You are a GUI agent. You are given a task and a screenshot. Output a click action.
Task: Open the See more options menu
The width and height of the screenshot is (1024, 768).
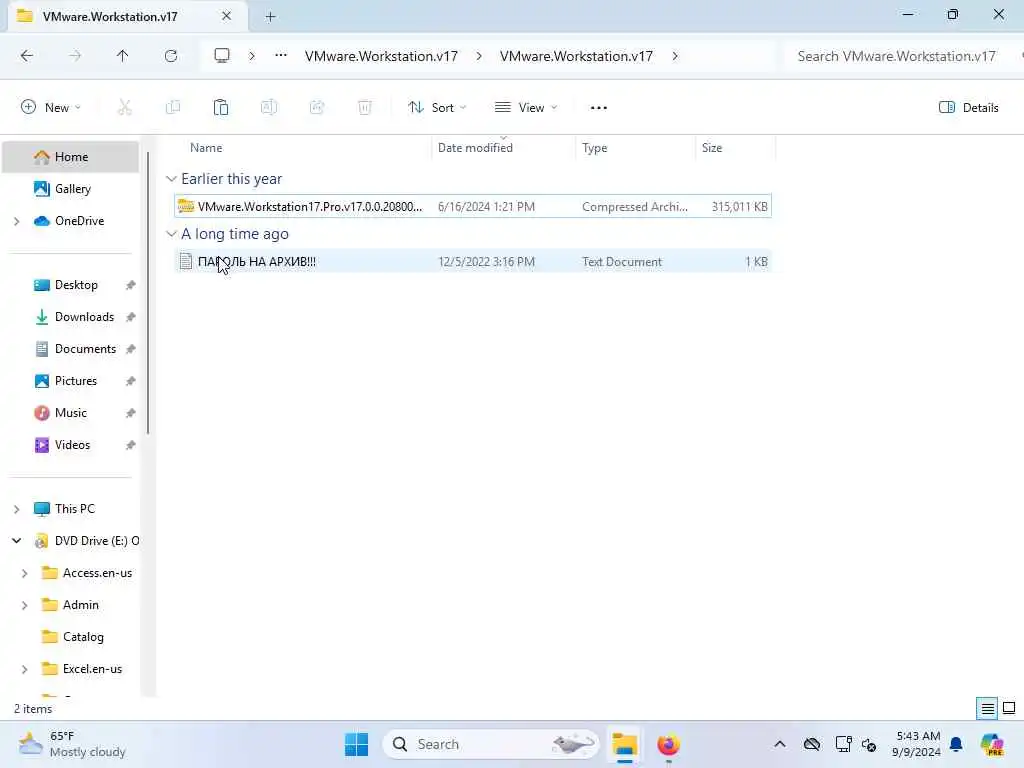pos(599,108)
